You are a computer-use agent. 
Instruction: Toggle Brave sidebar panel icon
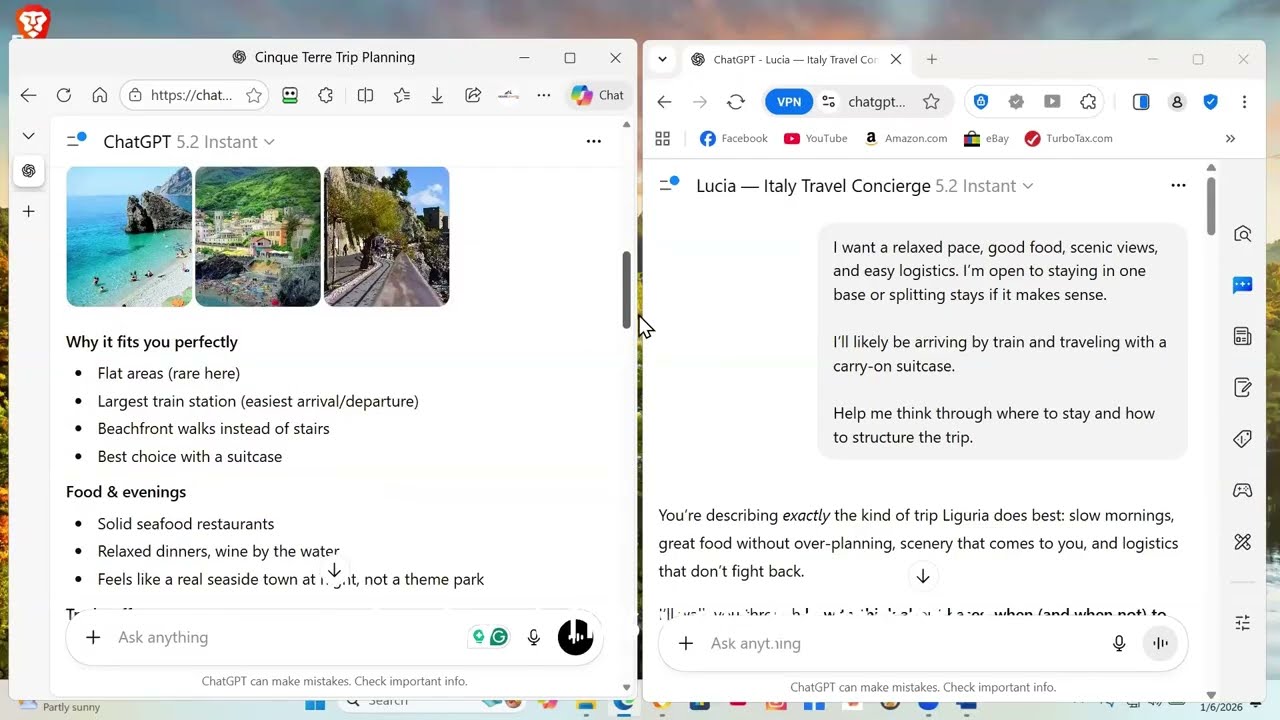click(1141, 102)
